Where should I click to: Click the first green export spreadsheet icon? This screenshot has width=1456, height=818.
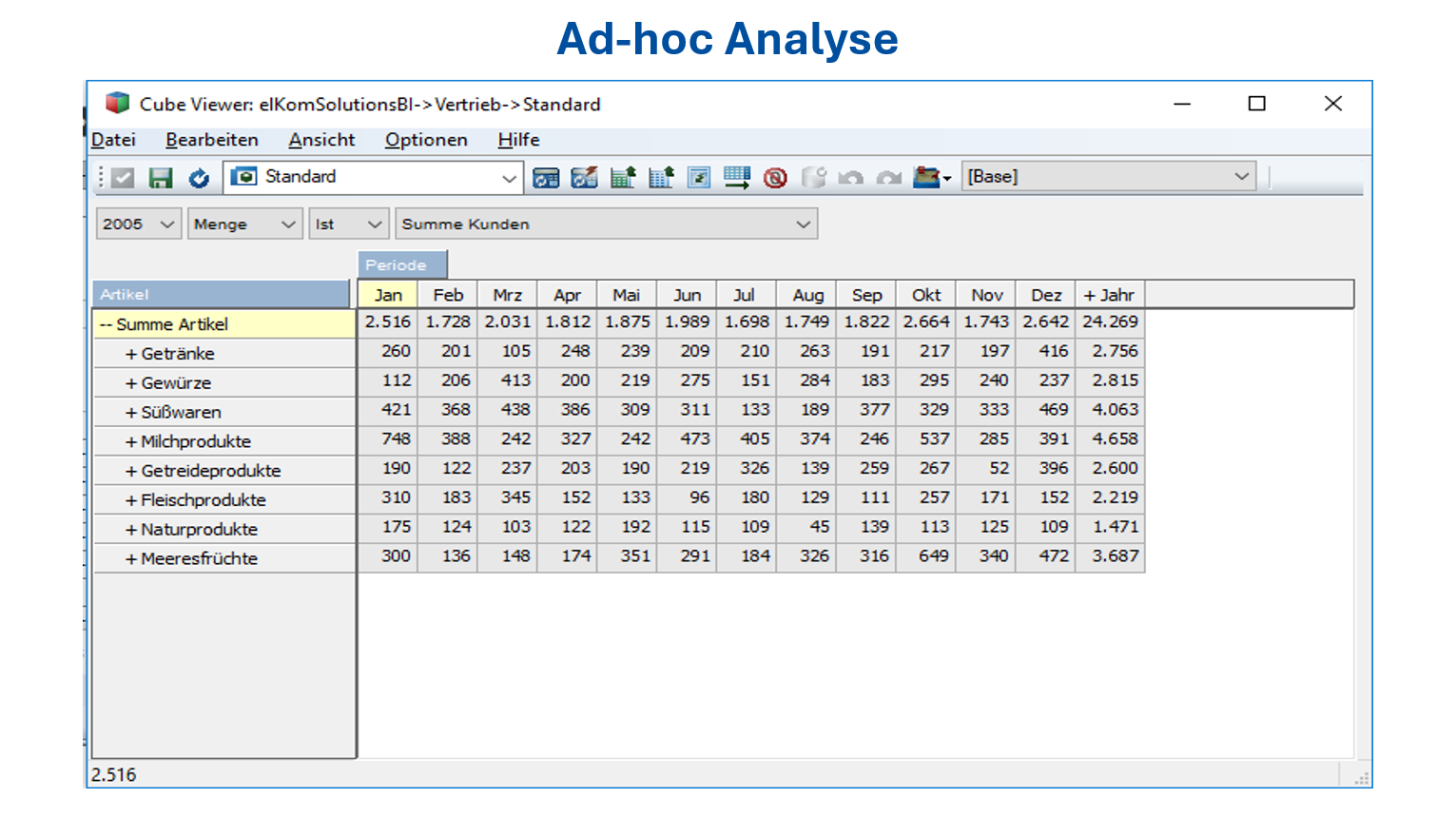623,178
